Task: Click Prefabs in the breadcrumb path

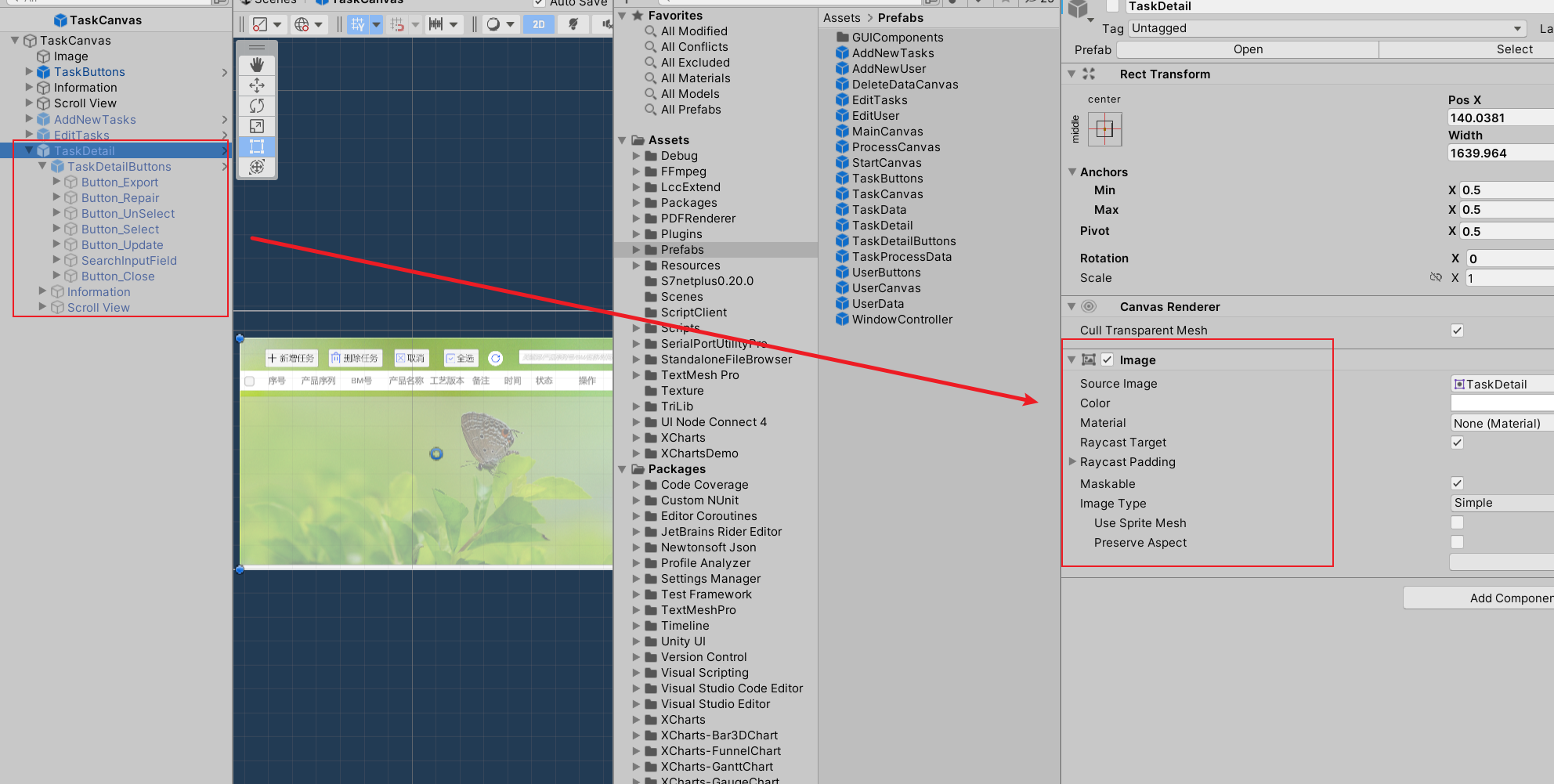Action: [x=901, y=17]
